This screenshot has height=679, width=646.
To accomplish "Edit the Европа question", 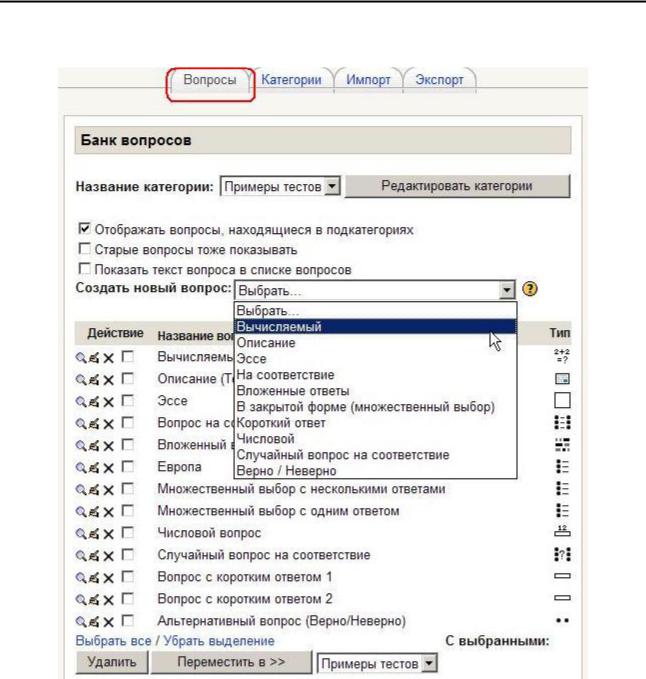I will point(94,467).
